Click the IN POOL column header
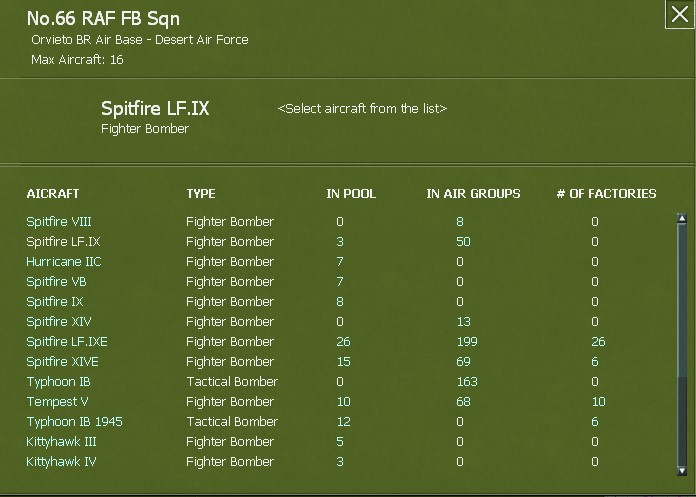The image size is (696, 497). pos(351,194)
